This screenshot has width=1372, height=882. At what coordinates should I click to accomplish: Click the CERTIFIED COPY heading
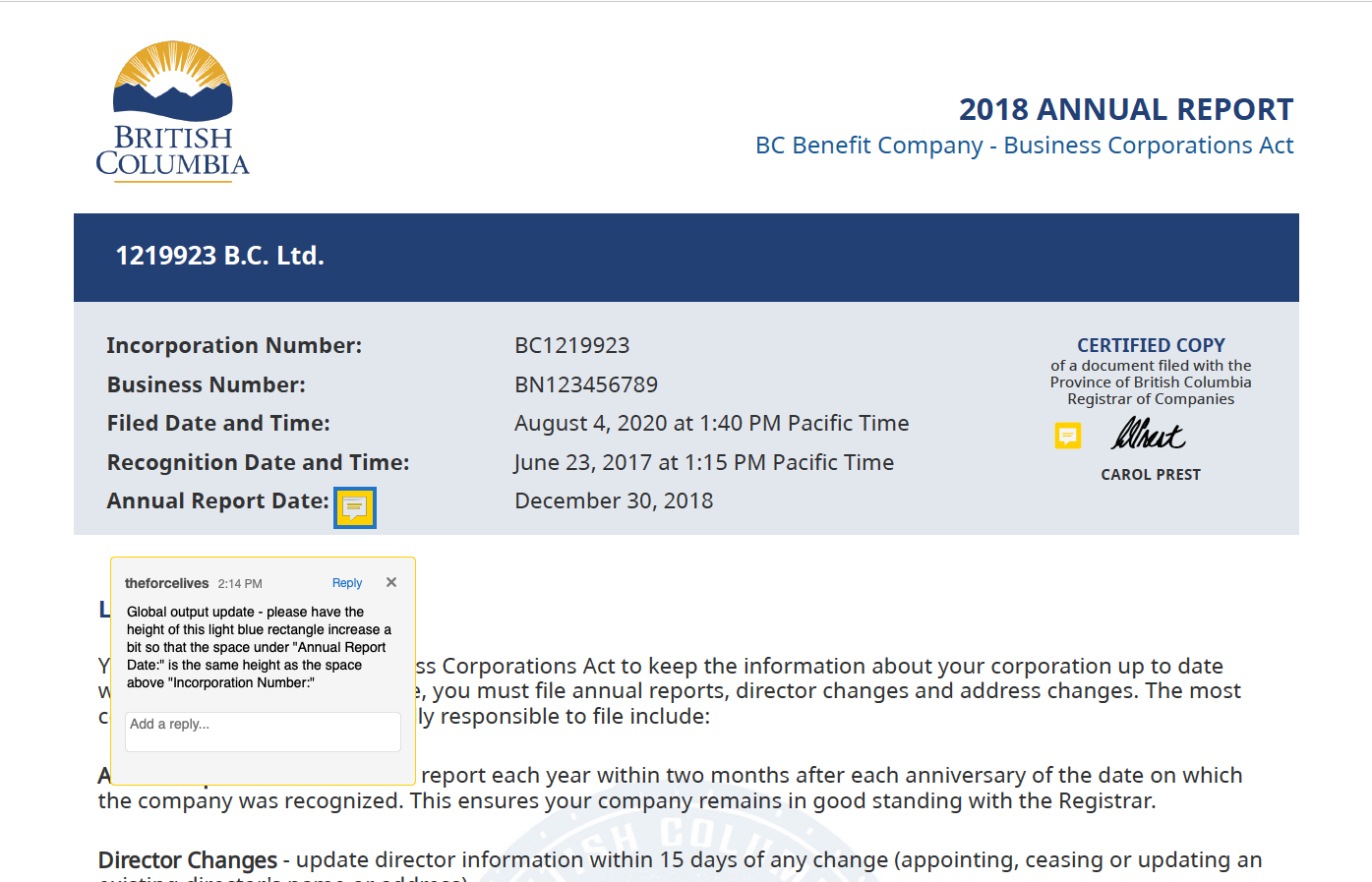[1151, 345]
